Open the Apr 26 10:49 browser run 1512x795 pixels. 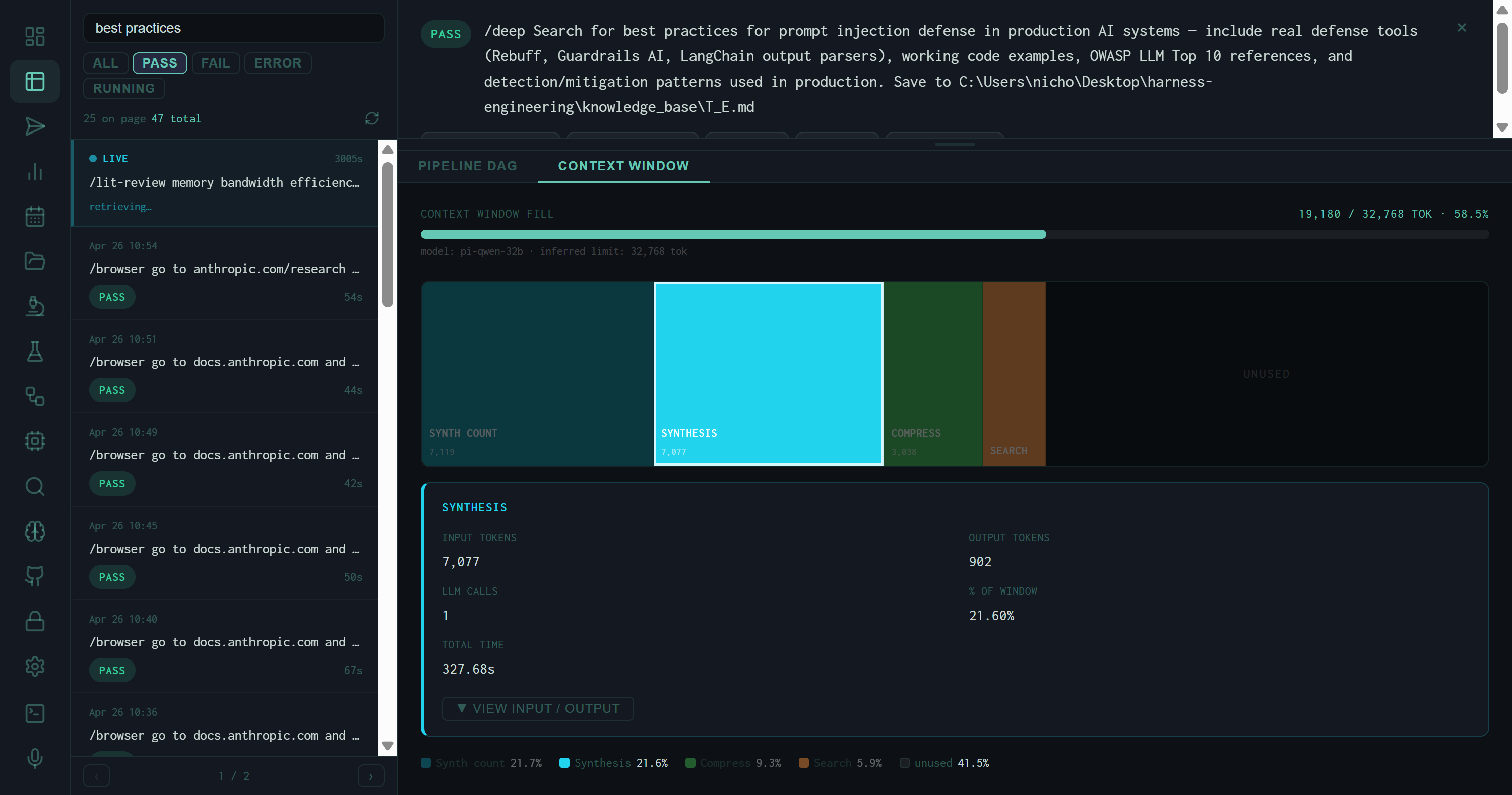[224, 459]
